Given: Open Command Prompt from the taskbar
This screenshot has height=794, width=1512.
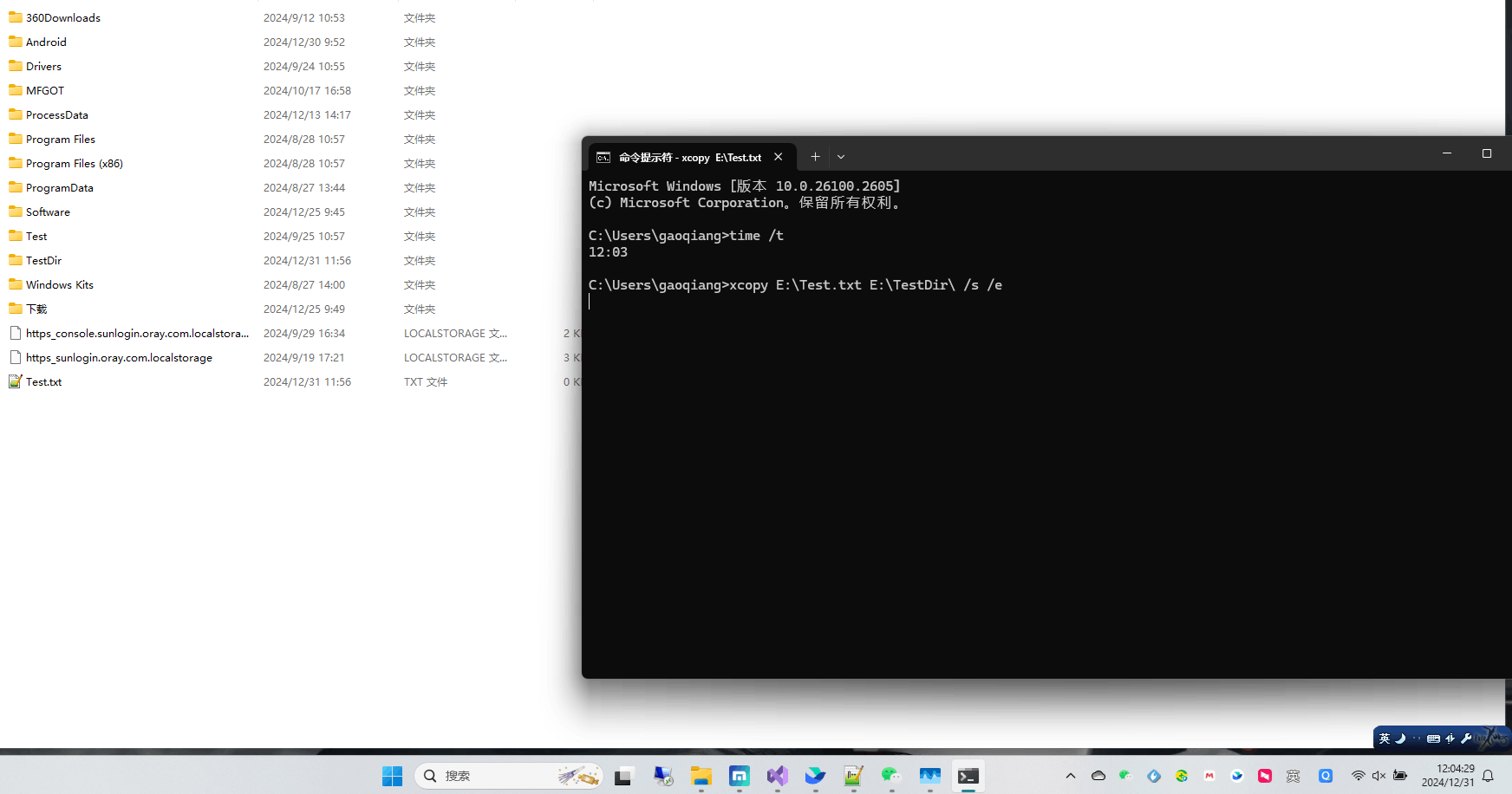Looking at the screenshot, I should [x=968, y=776].
